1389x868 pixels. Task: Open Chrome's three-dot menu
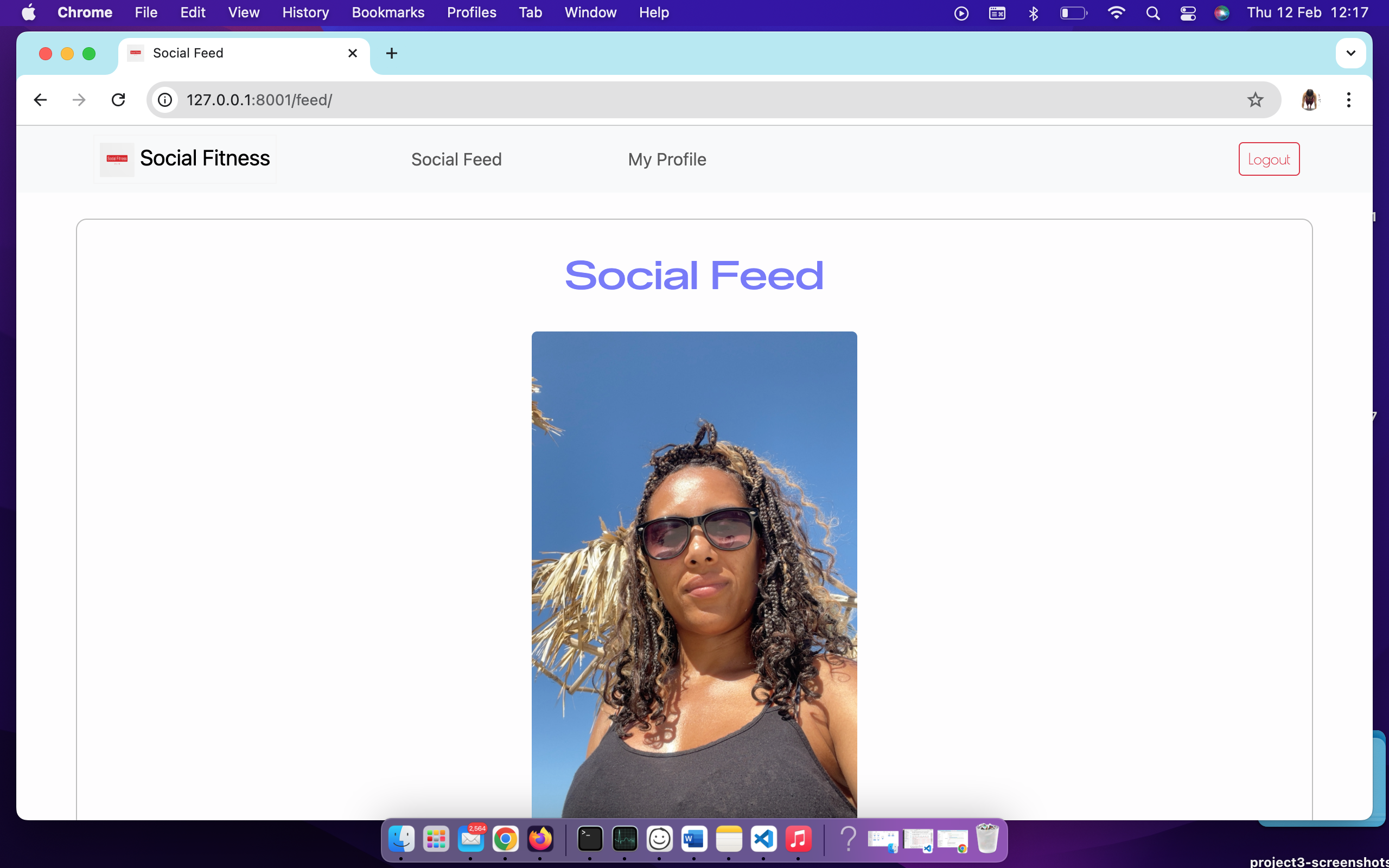1349,99
